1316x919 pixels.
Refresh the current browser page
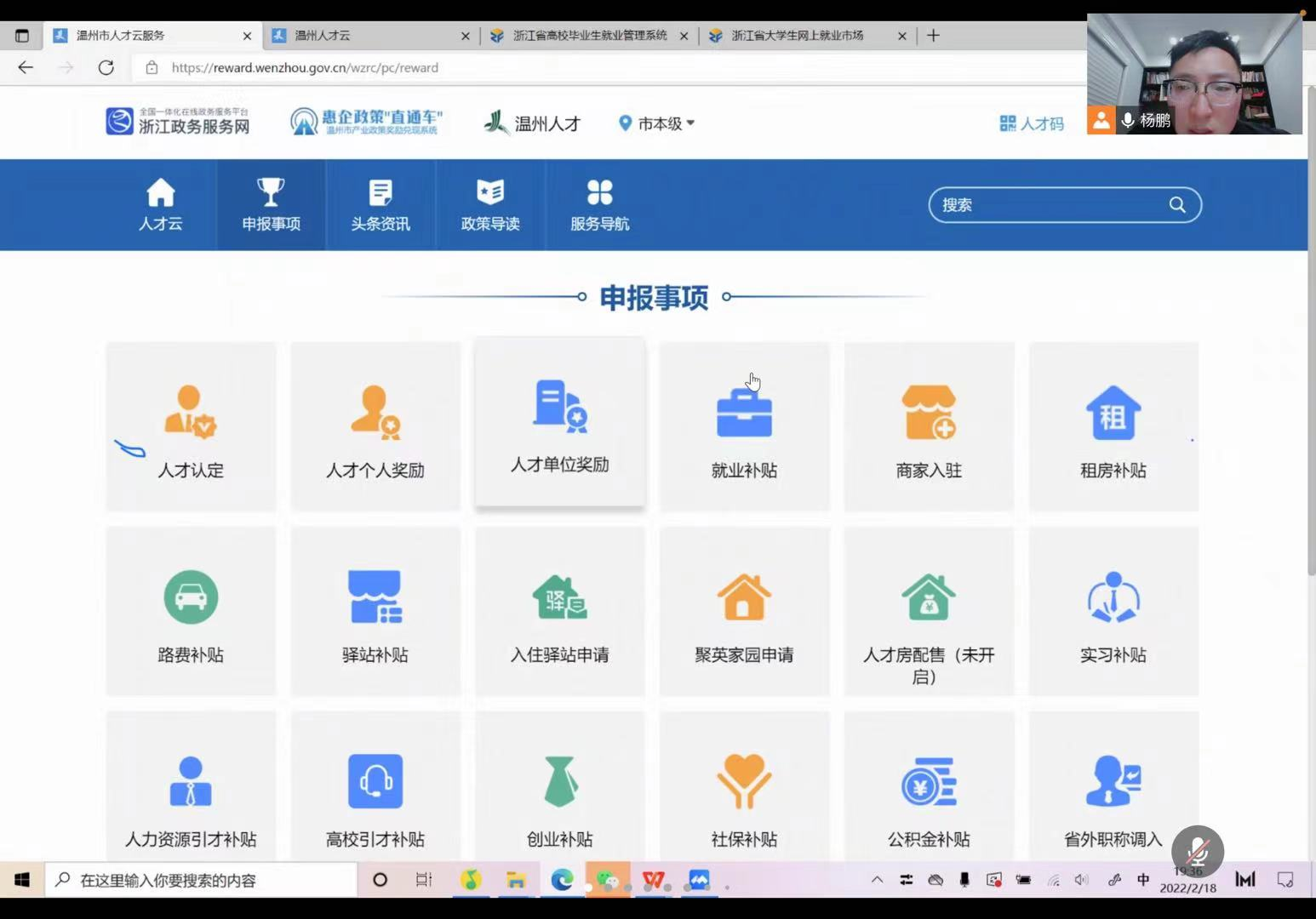tap(106, 67)
